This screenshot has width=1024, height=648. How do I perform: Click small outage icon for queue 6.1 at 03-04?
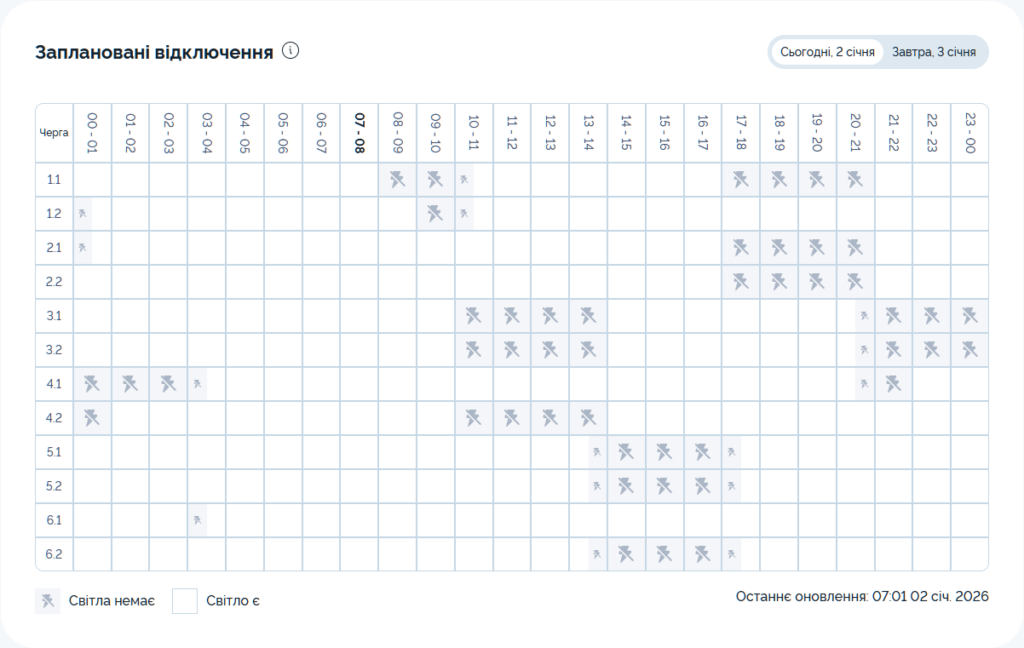198,520
